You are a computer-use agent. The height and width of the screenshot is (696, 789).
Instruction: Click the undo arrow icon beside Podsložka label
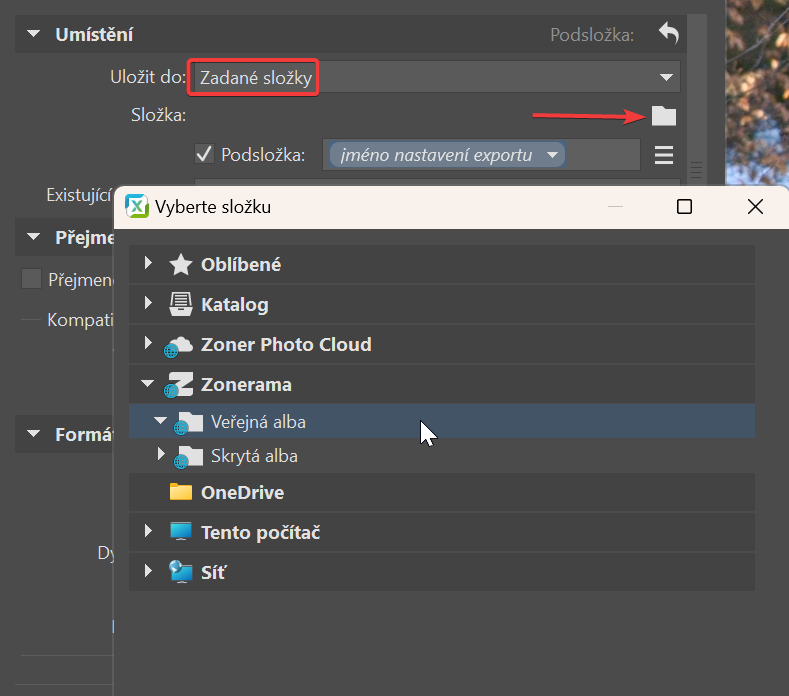[669, 33]
